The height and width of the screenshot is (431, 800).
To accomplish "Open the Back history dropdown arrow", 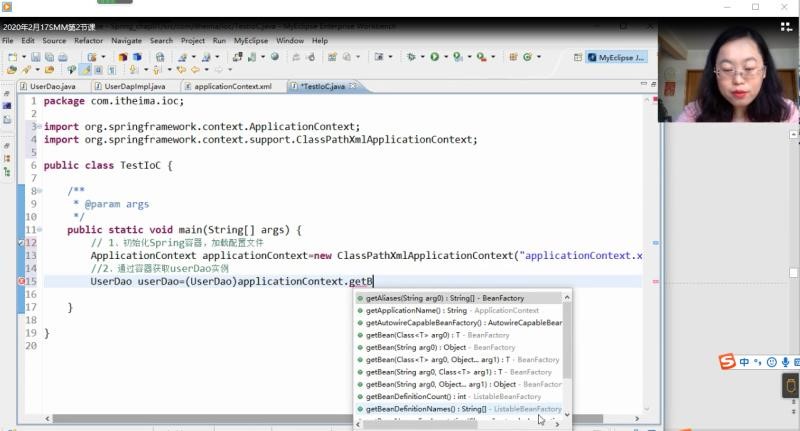I will (206, 69).
